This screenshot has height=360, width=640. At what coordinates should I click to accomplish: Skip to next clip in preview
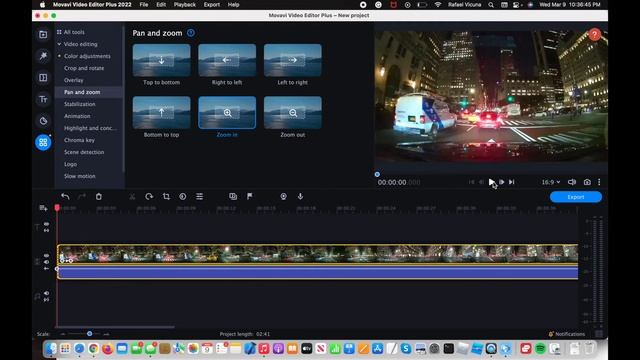point(511,182)
